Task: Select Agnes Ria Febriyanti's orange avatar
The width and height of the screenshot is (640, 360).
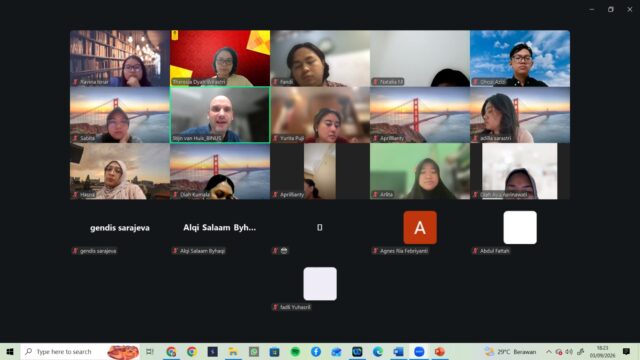Action: click(420, 227)
